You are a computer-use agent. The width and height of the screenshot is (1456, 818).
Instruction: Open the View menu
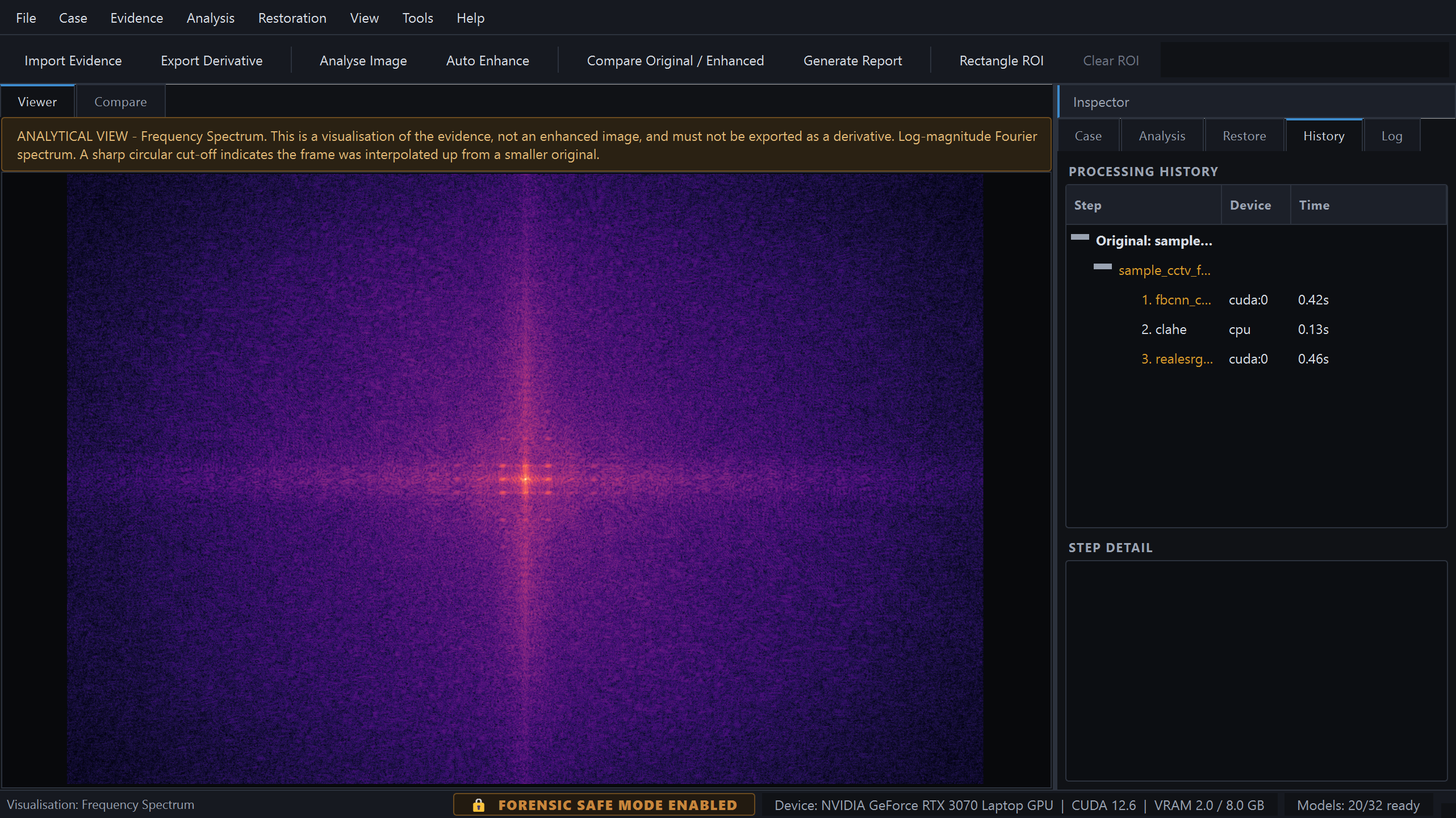364,18
